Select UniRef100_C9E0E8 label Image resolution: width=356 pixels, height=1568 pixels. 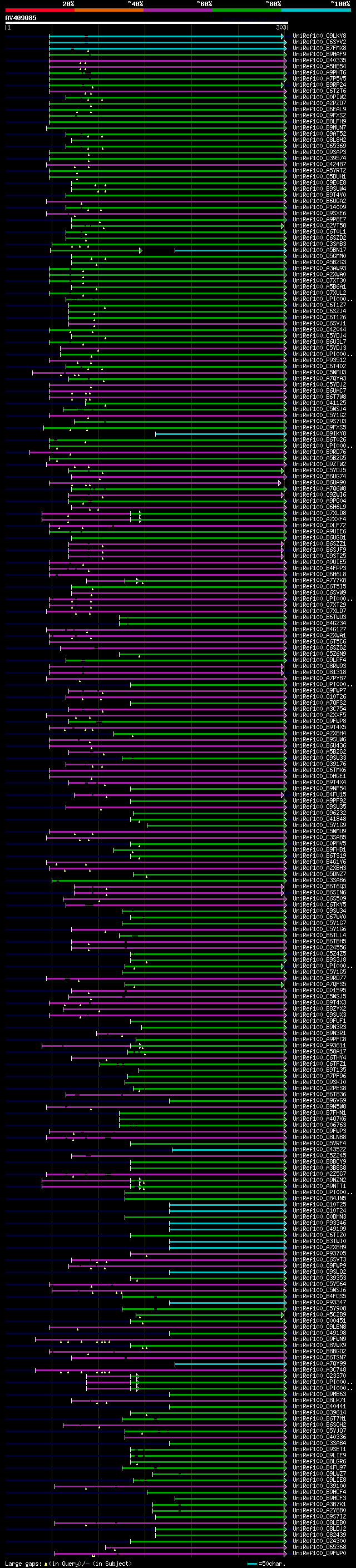tap(319, 182)
